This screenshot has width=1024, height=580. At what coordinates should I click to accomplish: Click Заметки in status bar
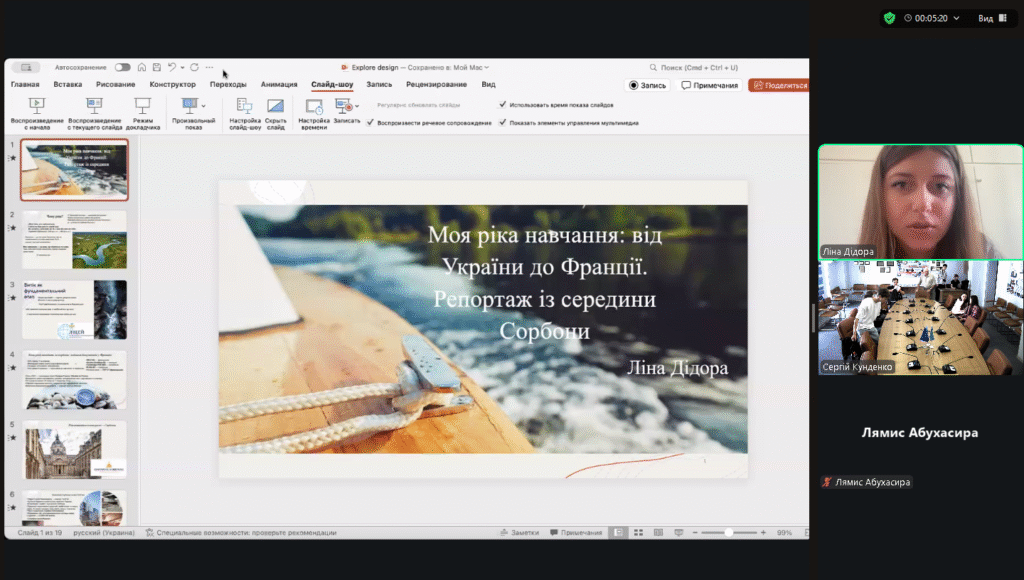click(x=520, y=532)
